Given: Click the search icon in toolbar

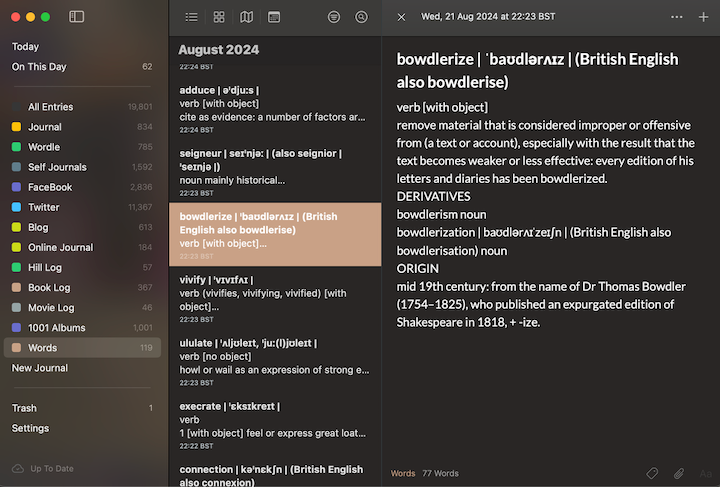Looking at the screenshot, I should click(361, 17).
